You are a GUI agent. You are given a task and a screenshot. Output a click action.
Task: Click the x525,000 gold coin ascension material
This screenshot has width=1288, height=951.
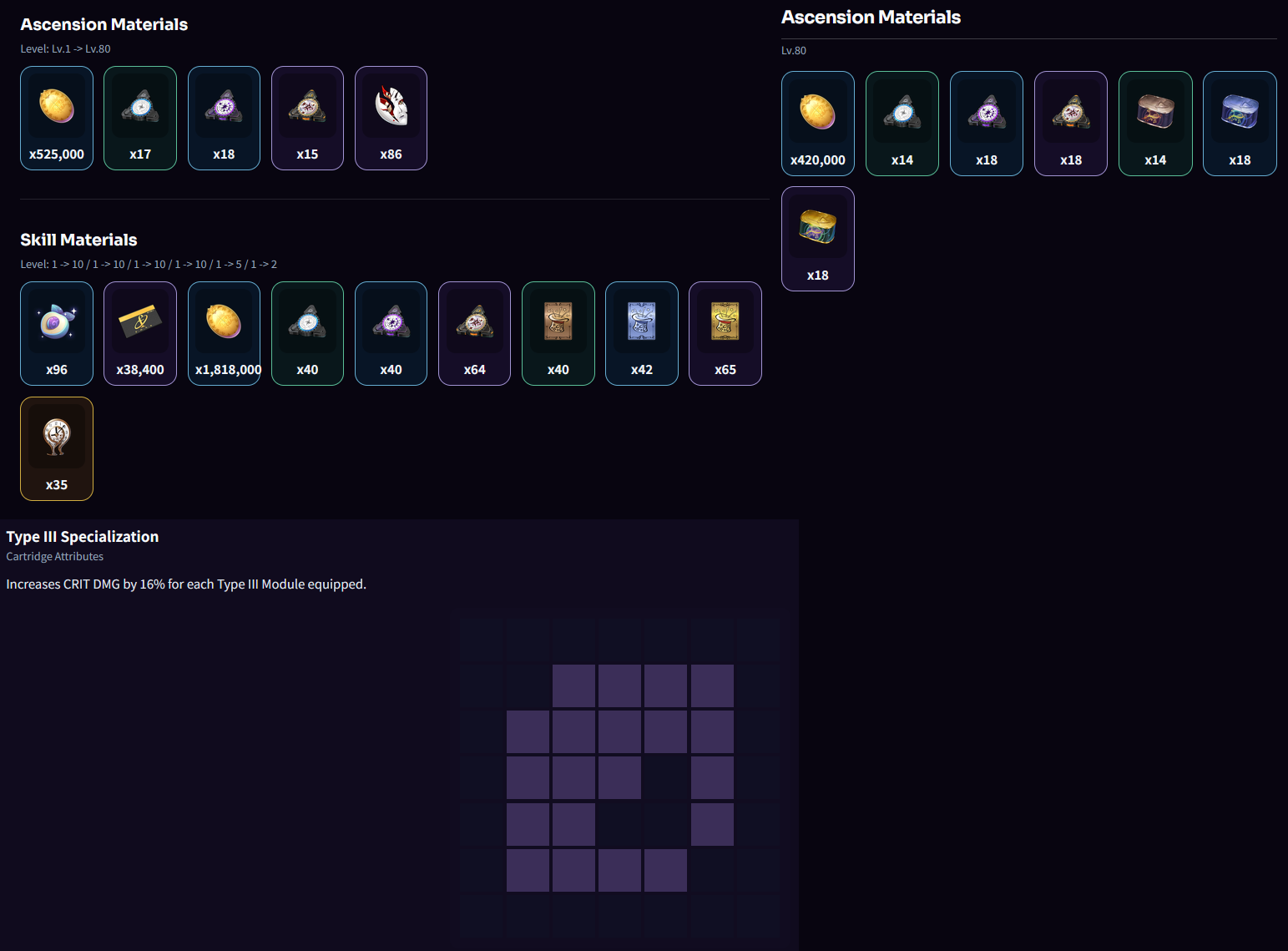tap(57, 119)
